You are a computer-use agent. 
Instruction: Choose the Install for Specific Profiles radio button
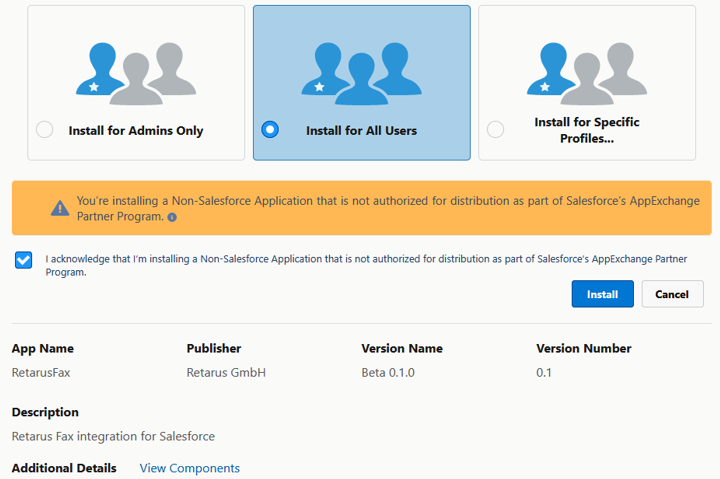(x=495, y=130)
